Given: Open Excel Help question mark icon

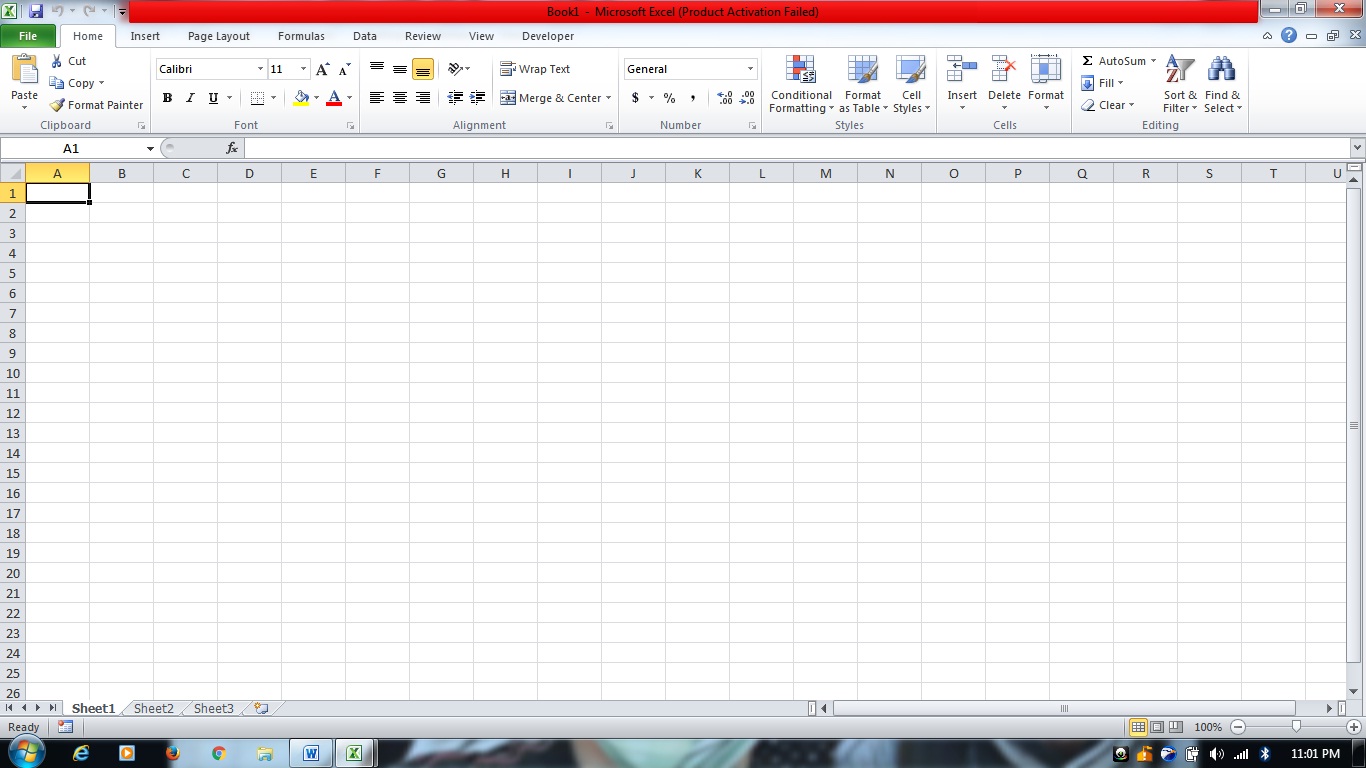Looking at the screenshot, I should [x=1289, y=35].
